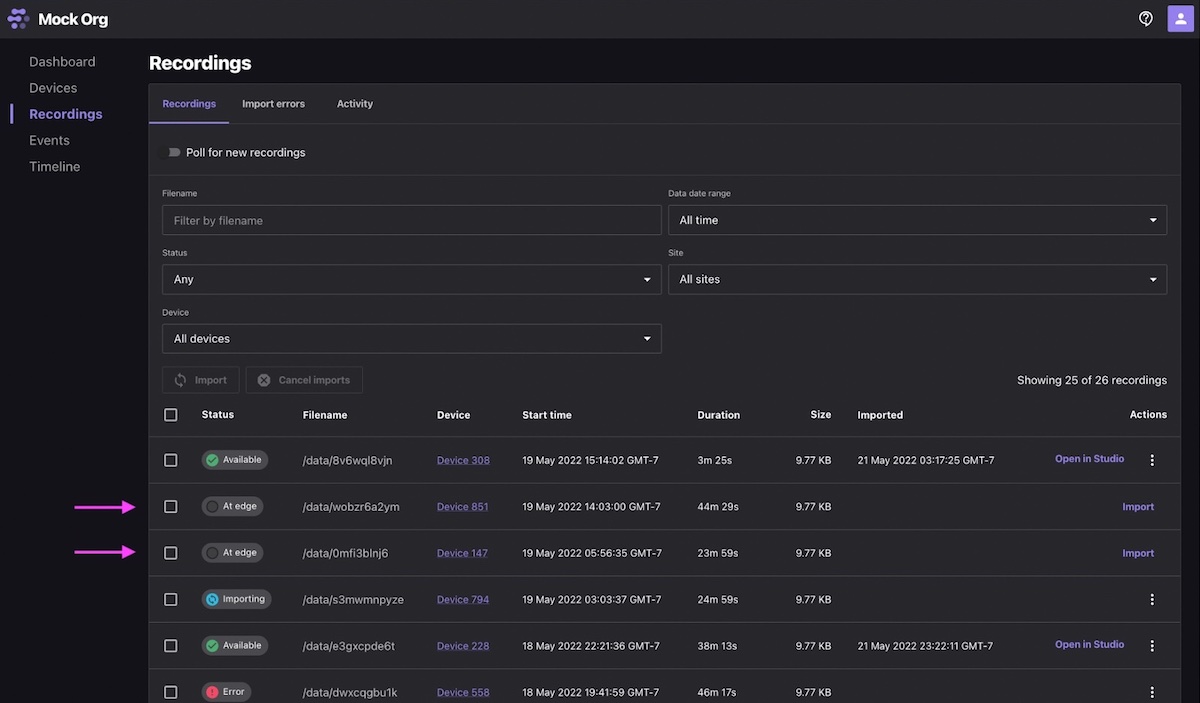Open the actions menu for /data/s3mwmnpyze
Screen dimensions: 1200x703
pyautogui.click(x=1152, y=599)
